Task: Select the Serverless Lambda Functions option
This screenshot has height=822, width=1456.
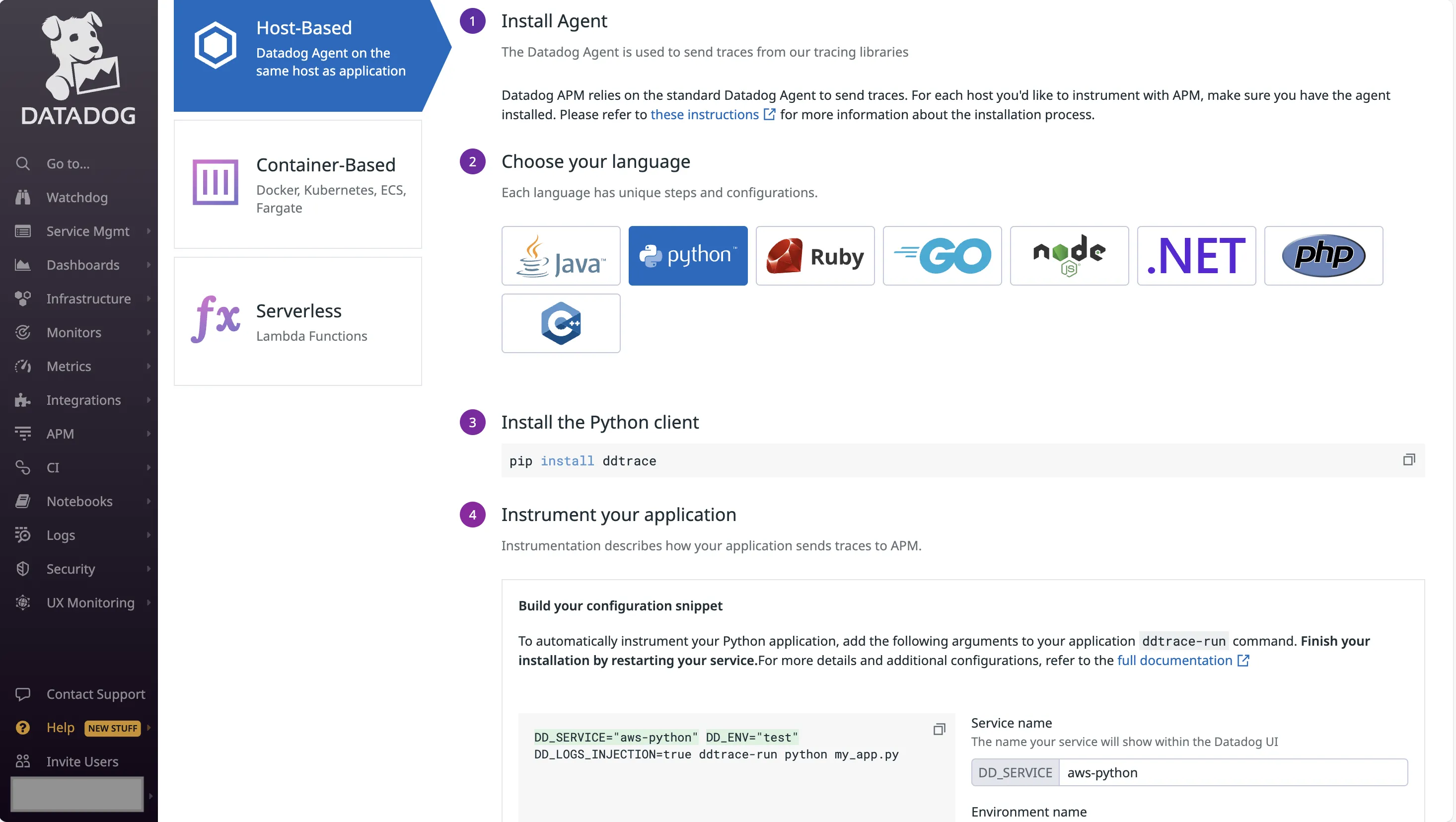Action: (x=298, y=320)
